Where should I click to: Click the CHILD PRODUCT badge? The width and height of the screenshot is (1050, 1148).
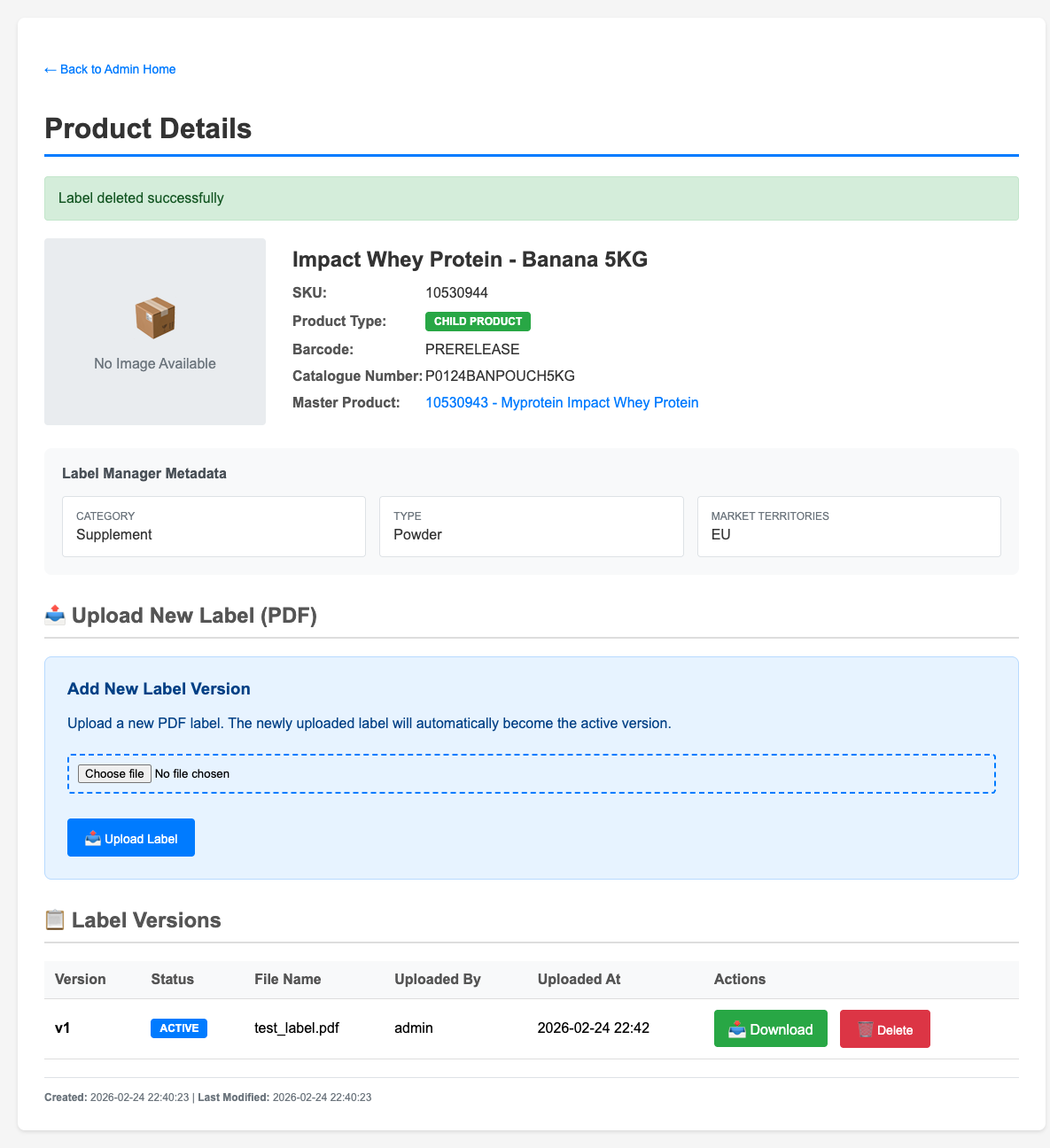click(478, 322)
